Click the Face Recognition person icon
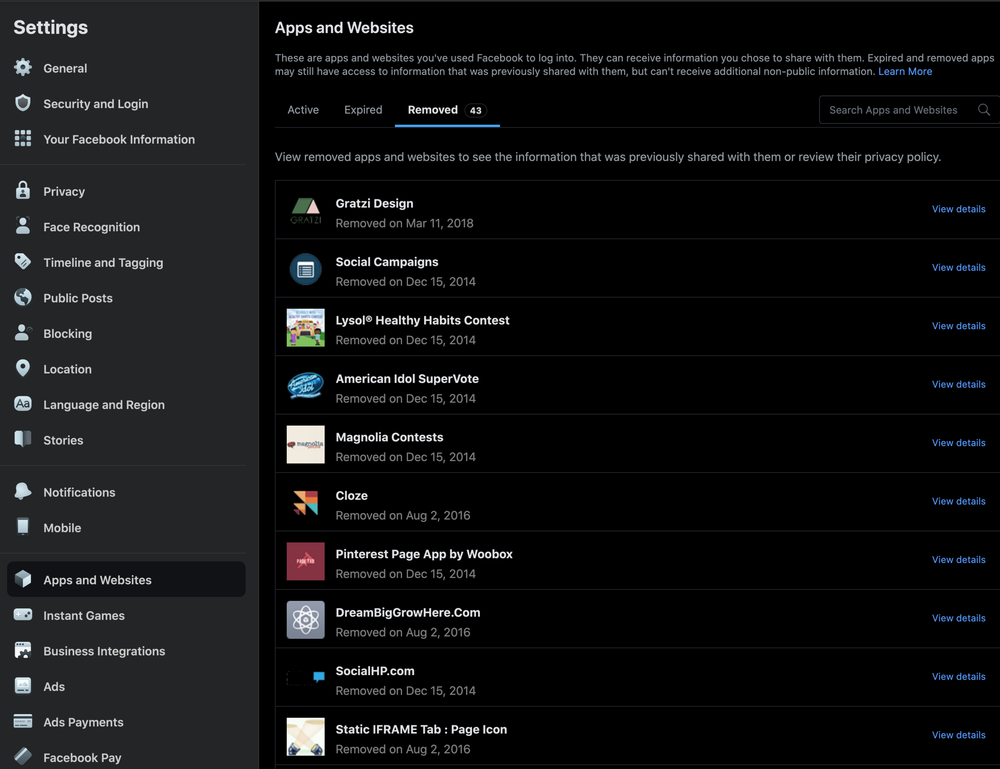This screenshot has width=1000, height=769. pos(23,226)
